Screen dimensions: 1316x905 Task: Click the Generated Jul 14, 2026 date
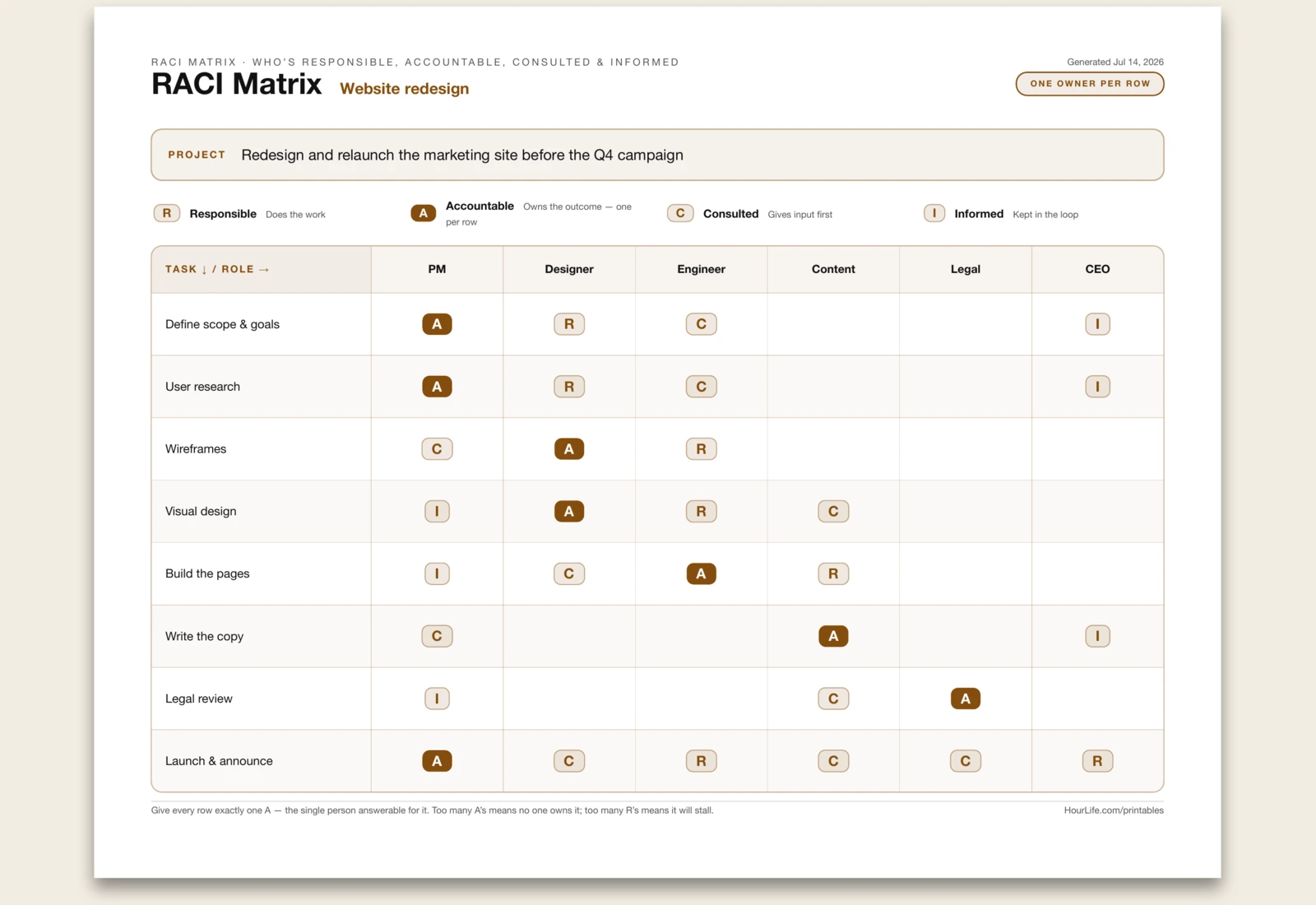[1115, 62]
